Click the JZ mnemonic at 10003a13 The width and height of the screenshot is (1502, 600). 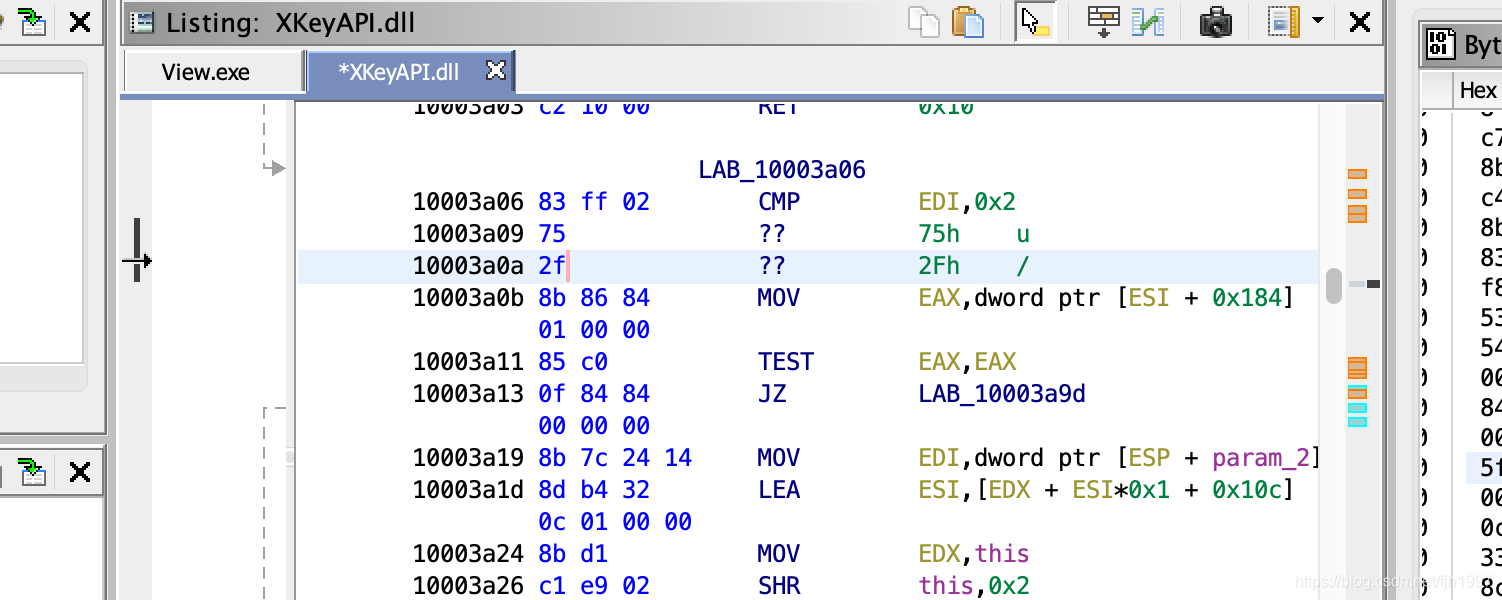coord(772,394)
